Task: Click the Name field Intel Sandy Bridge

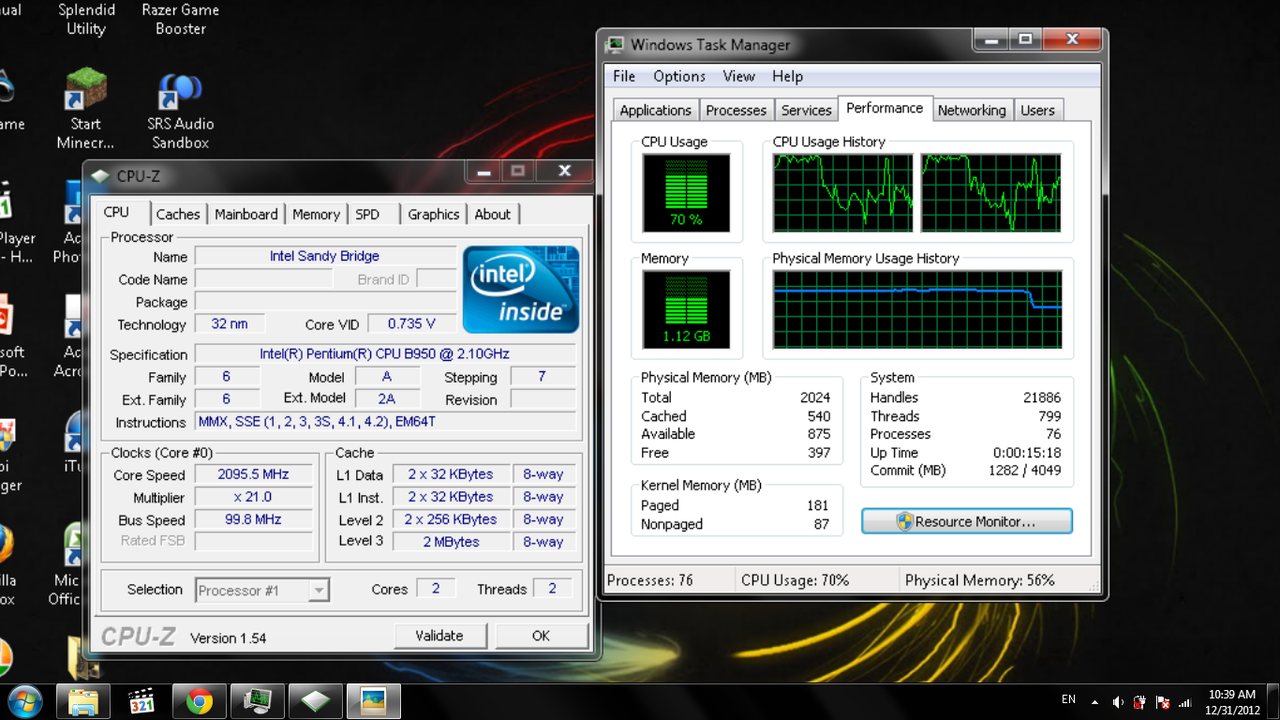Action: point(325,256)
